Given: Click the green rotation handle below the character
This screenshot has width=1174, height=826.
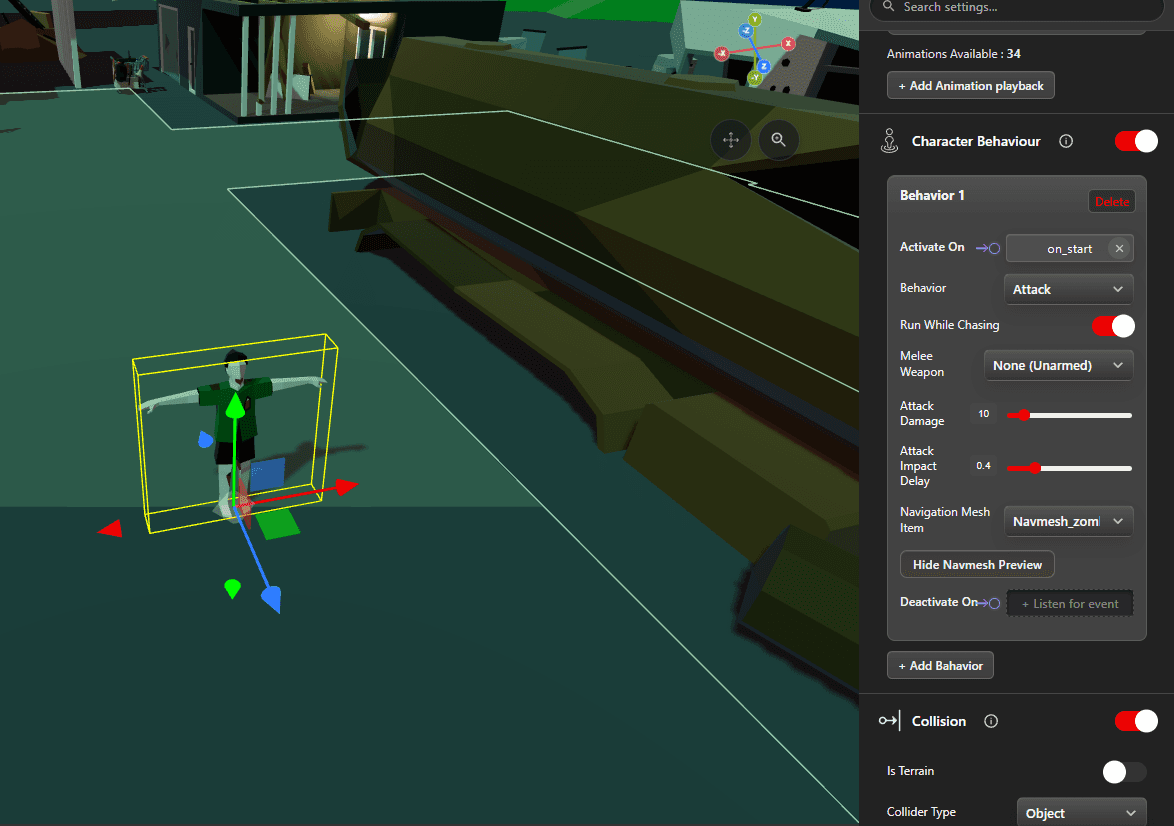Looking at the screenshot, I should (233, 589).
